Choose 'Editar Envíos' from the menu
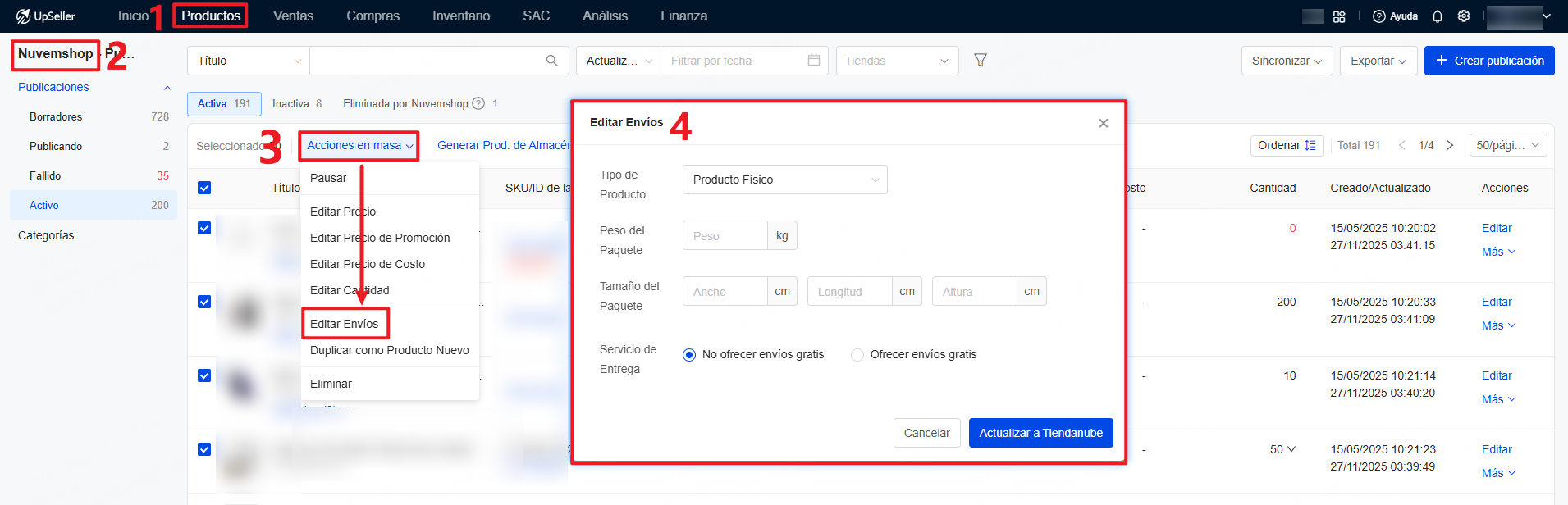 coord(345,324)
